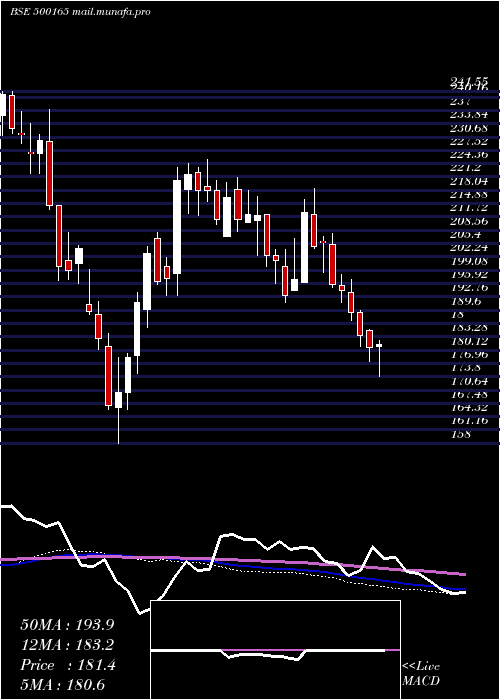Click the 205.4 price axis label

tap(465, 234)
